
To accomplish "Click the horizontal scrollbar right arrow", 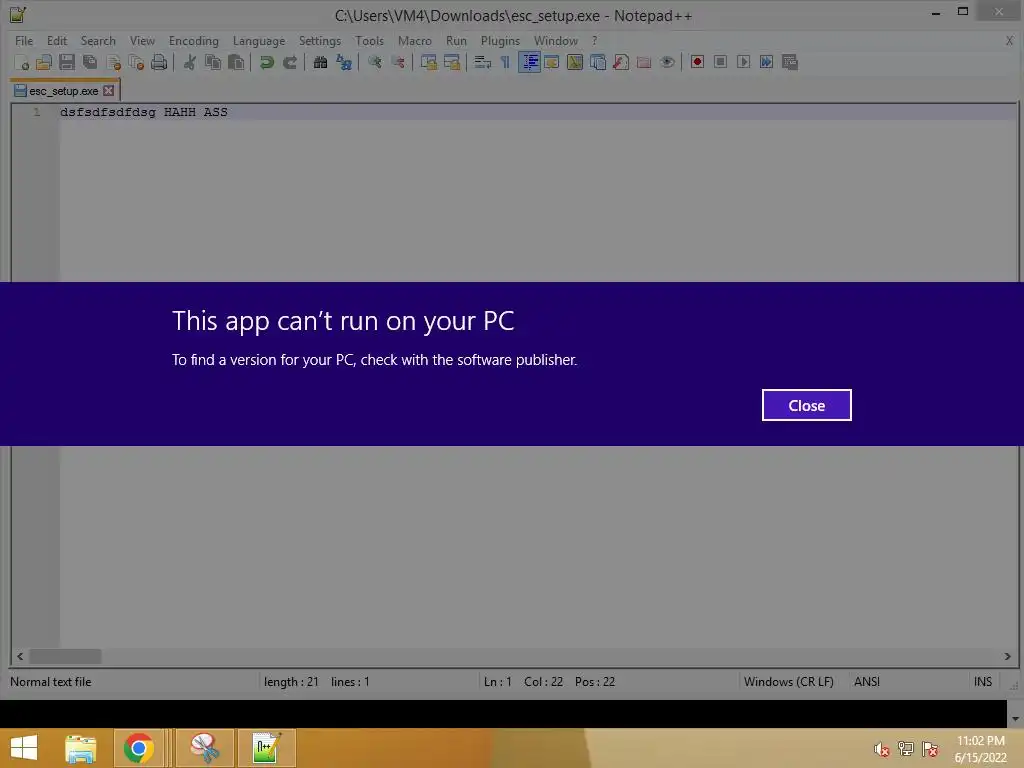I will (x=1007, y=656).
